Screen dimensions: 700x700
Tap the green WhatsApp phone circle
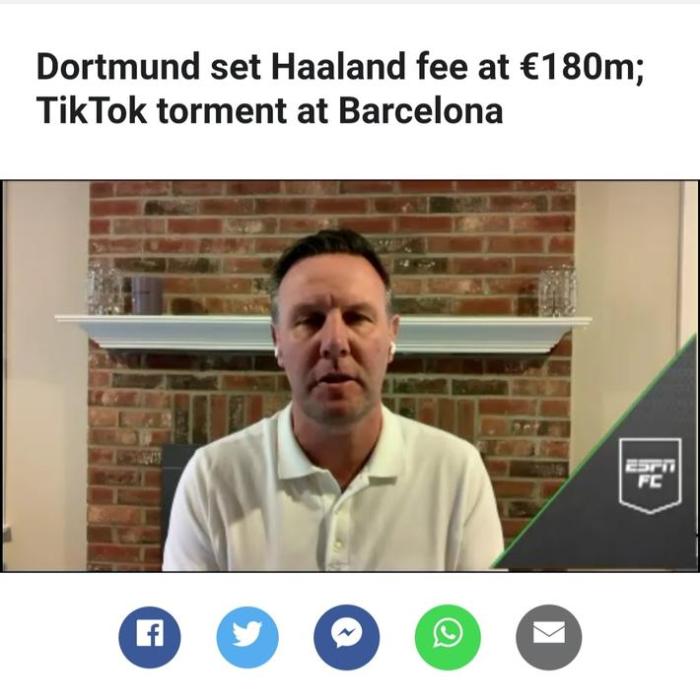pos(448,637)
